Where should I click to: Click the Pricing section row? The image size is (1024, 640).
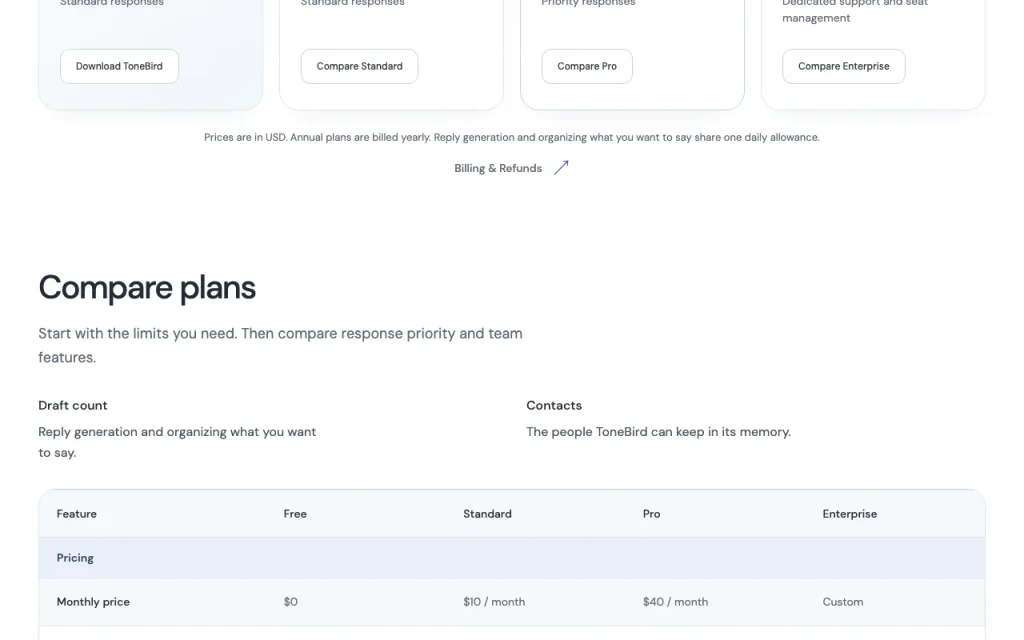coord(511,558)
